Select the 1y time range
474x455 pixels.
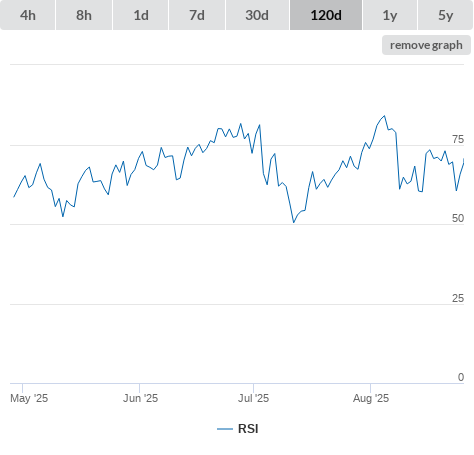point(390,15)
